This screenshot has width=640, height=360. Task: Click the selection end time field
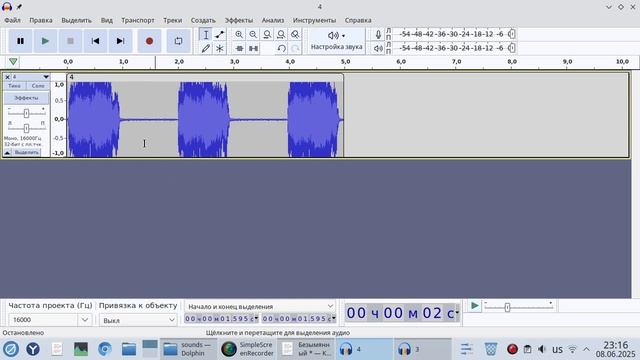[298, 318]
